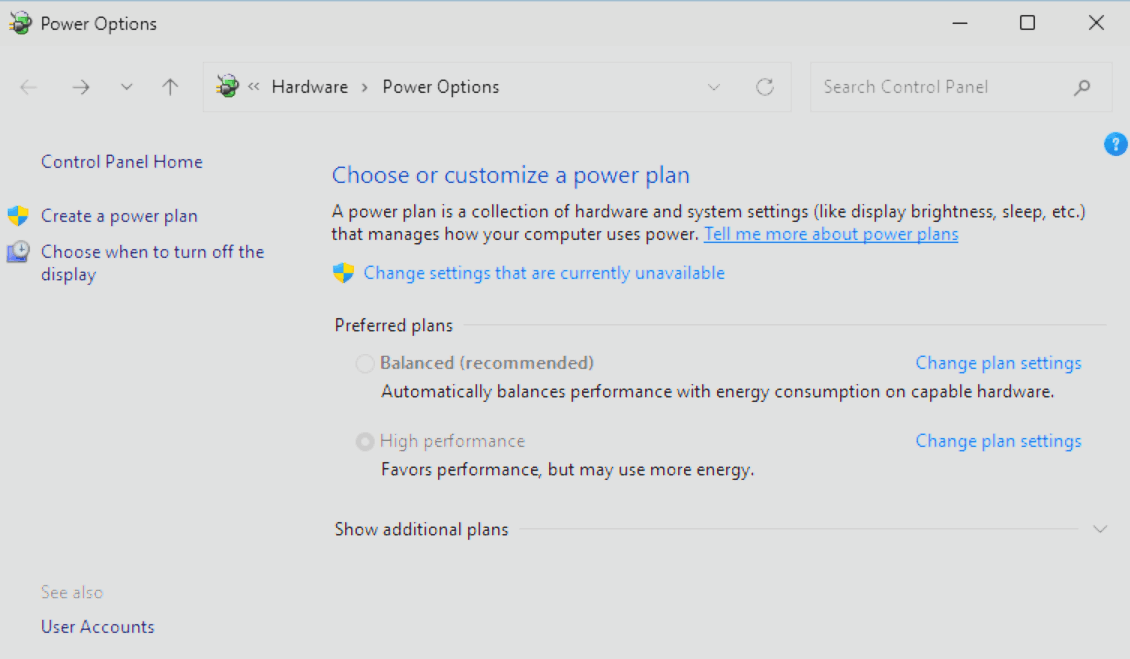Click the search magnifier icon
This screenshot has height=659, width=1130.
(x=1082, y=87)
